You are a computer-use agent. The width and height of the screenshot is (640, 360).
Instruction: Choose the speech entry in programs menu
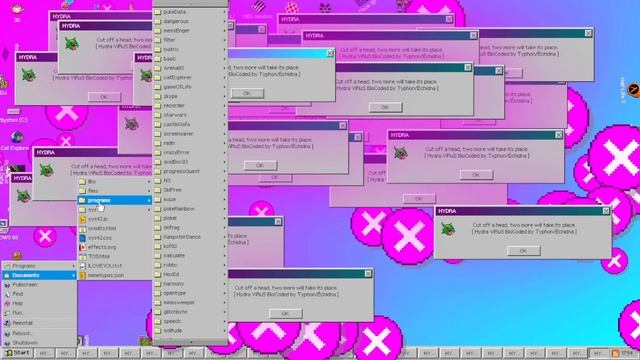pos(190,321)
